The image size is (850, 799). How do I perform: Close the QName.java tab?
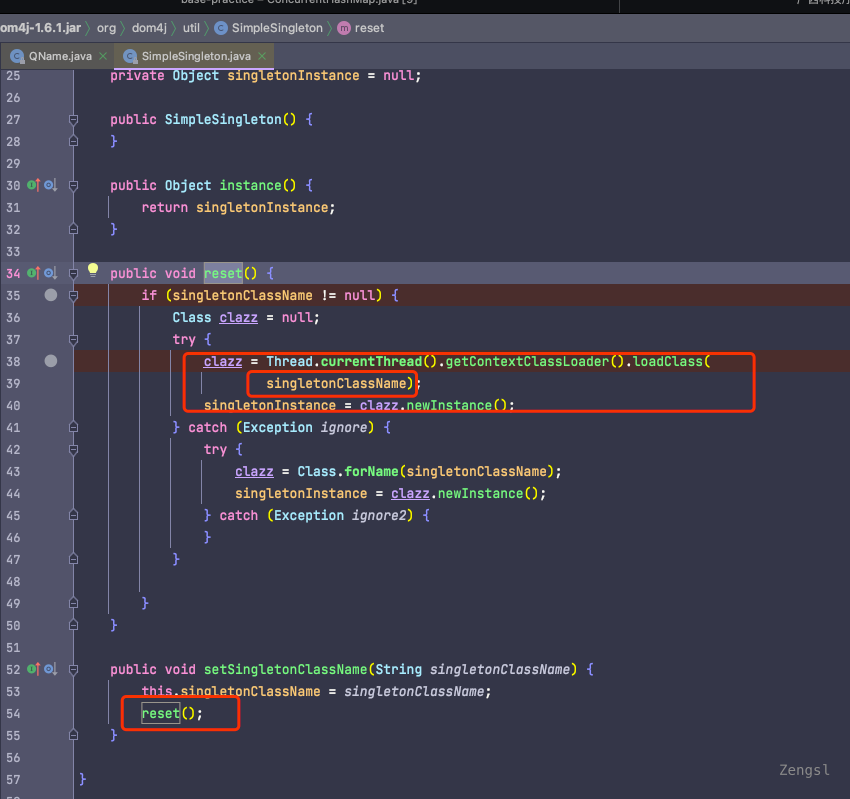[x=101, y=56]
